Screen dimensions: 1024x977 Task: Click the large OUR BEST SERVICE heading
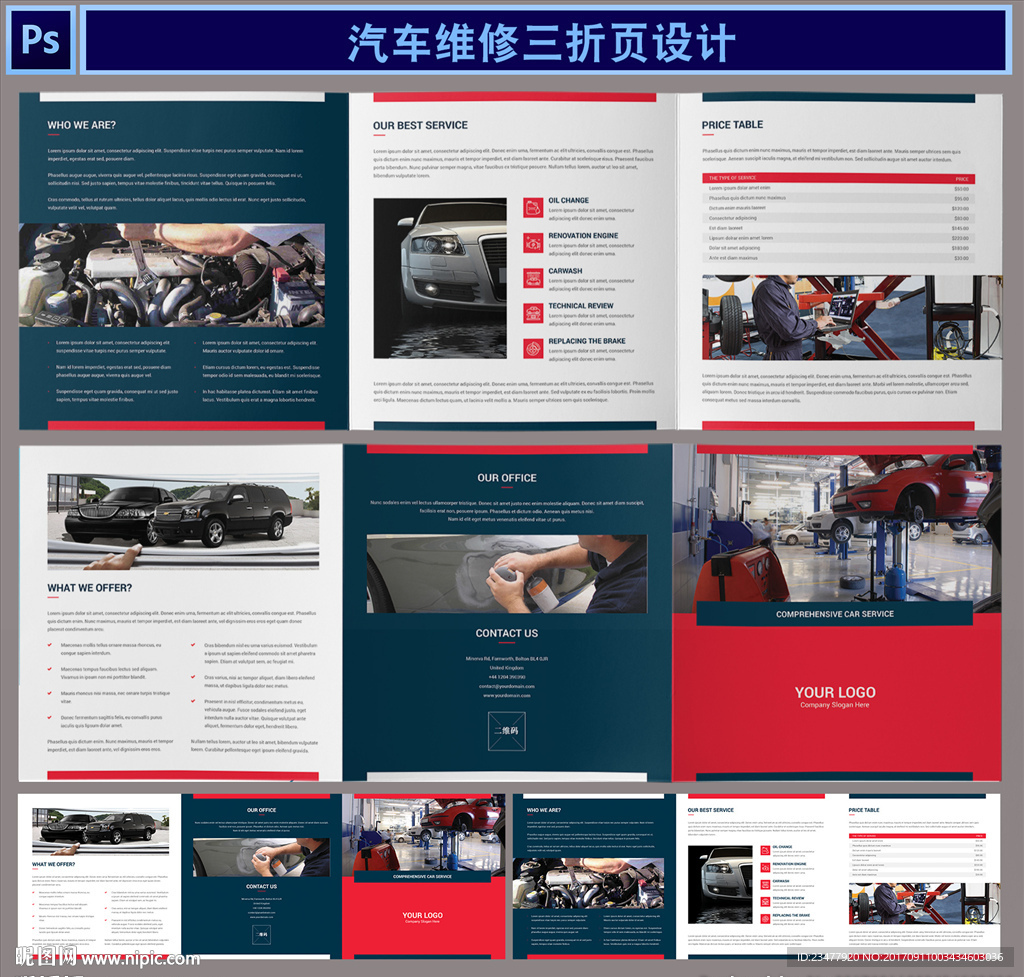coord(420,125)
